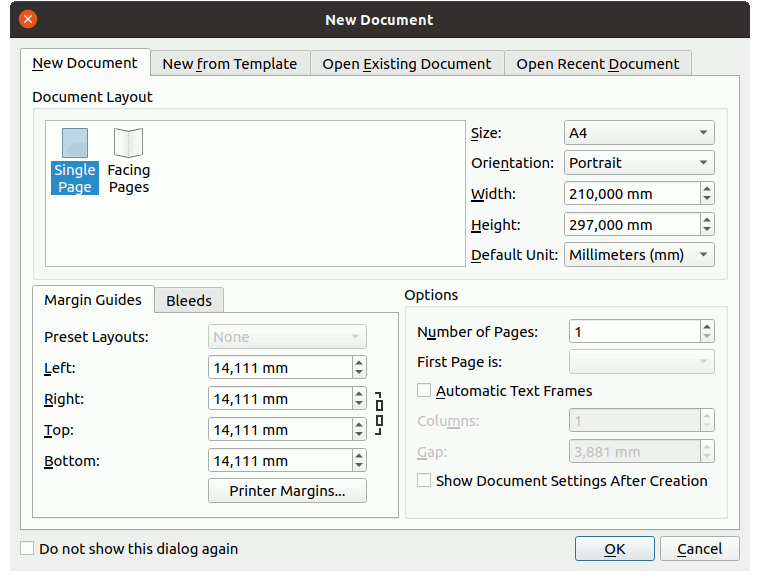760x581 pixels.
Task: Click the Printer Margins button
Action: 287,491
